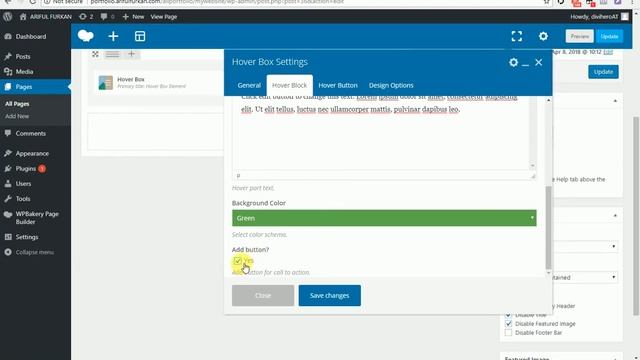Switch to General tab

tap(249, 85)
